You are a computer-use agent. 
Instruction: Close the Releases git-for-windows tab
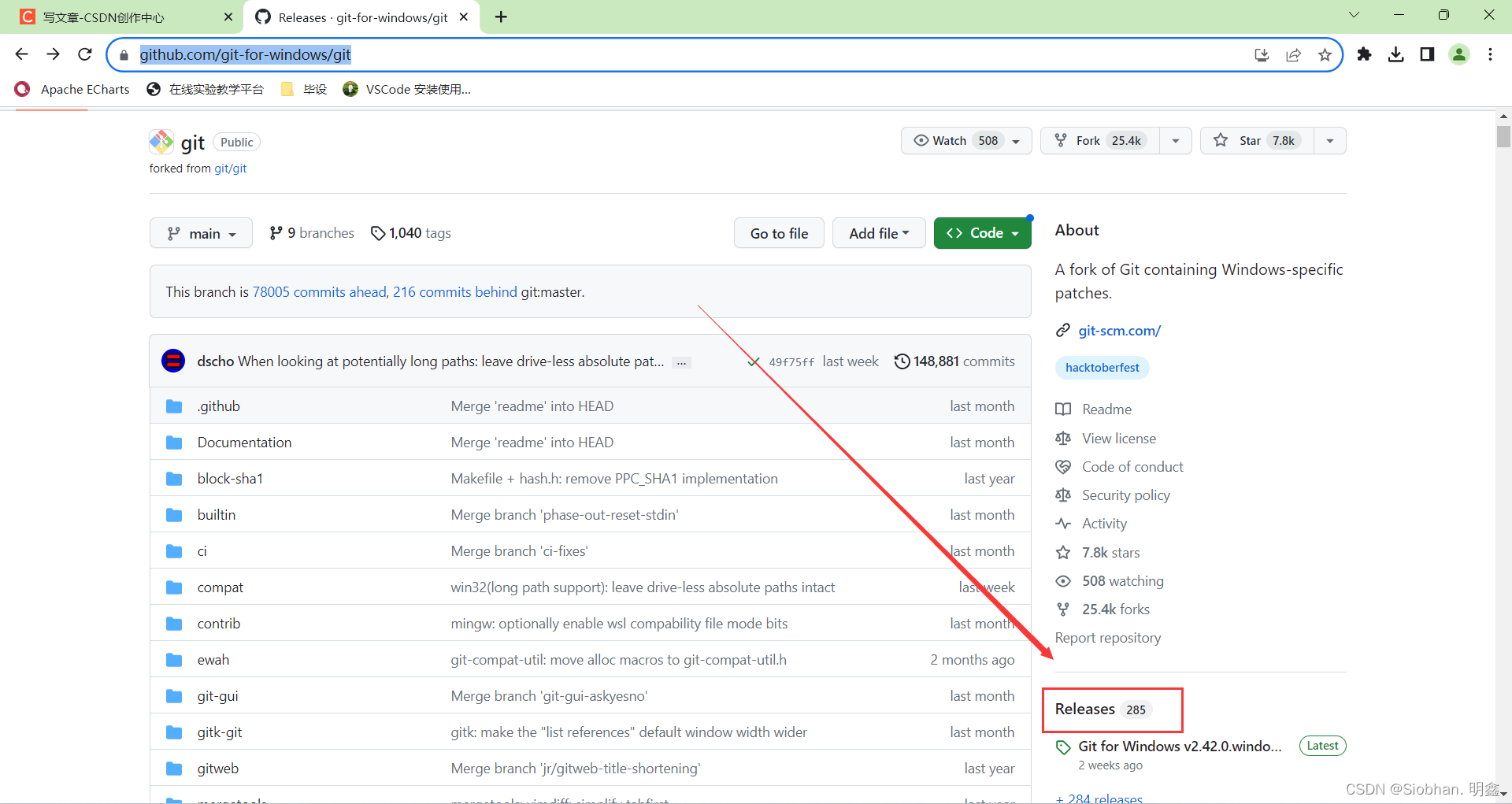[x=464, y=17]
